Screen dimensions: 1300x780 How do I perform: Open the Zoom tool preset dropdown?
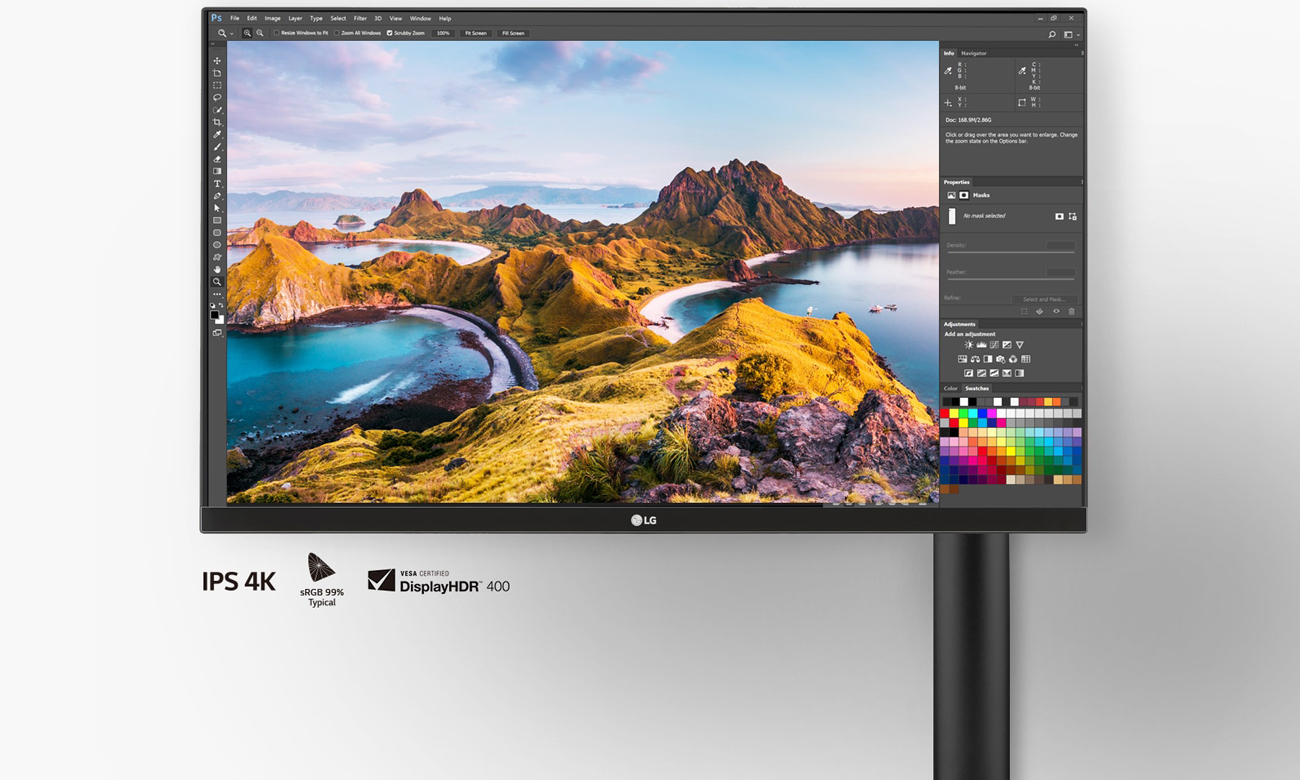pos(231,33)
